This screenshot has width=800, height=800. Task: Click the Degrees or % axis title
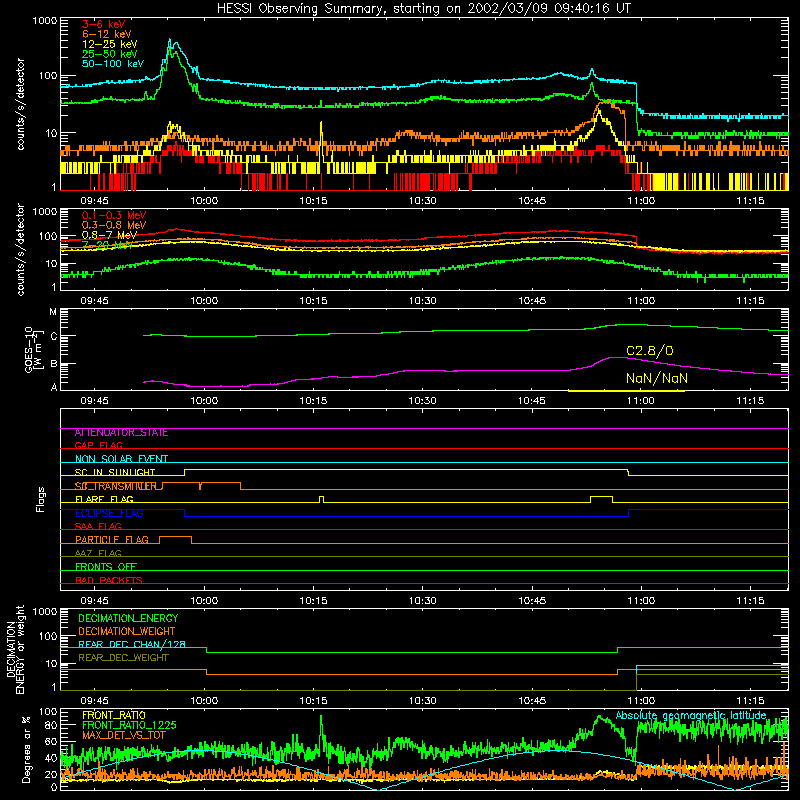26,749
